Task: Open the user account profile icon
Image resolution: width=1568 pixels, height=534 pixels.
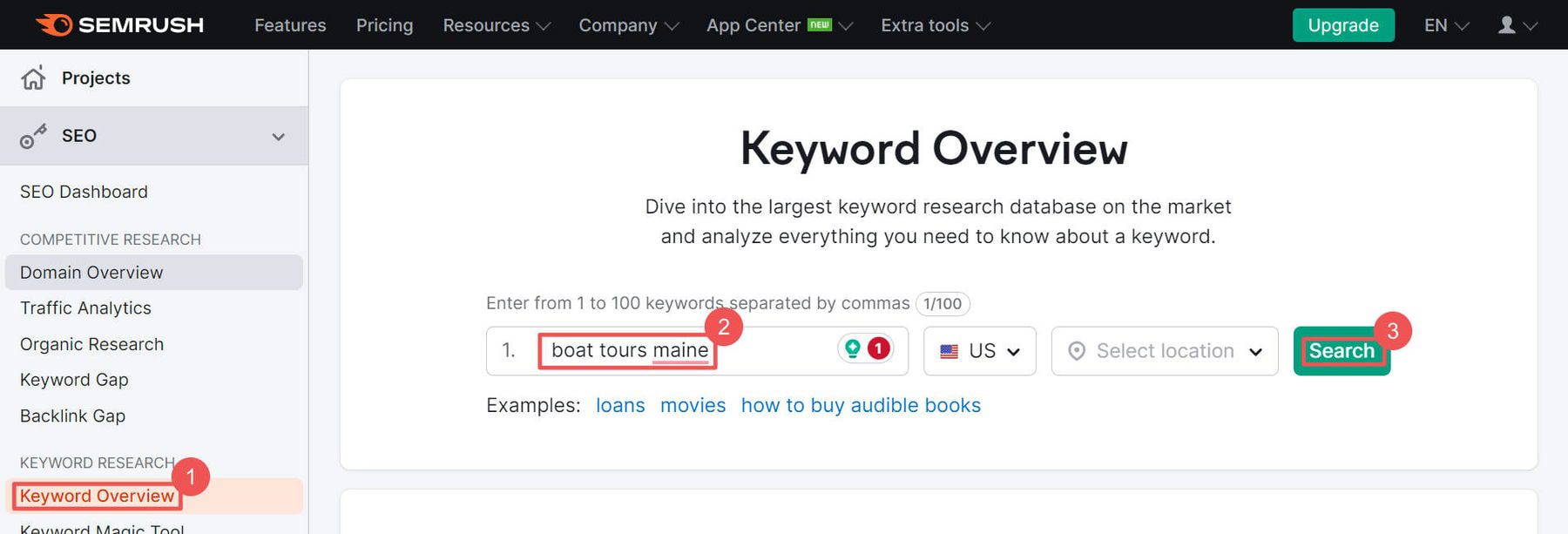Action: coord(1507,25)
